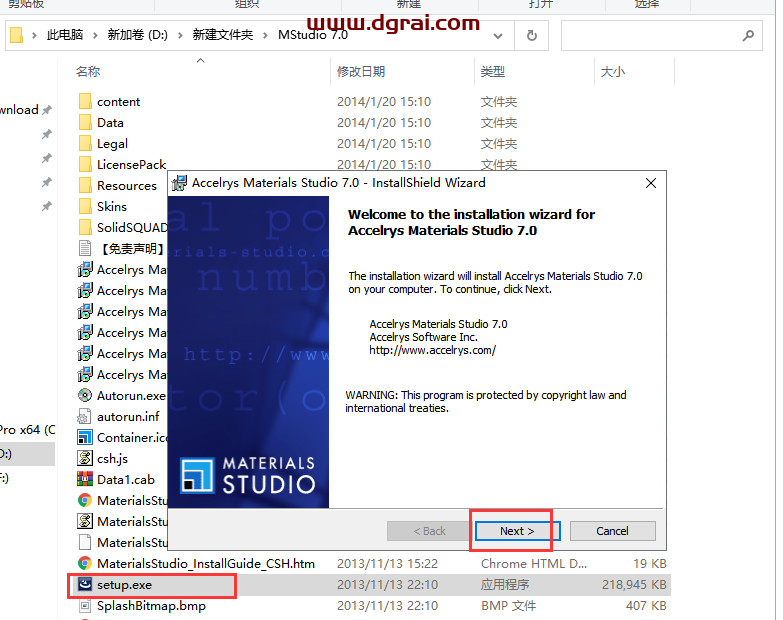This screenshot has width=783, height=620.
Task: Select the Pro x64 (C drive in the navigation pane
Action: [27, 430]
